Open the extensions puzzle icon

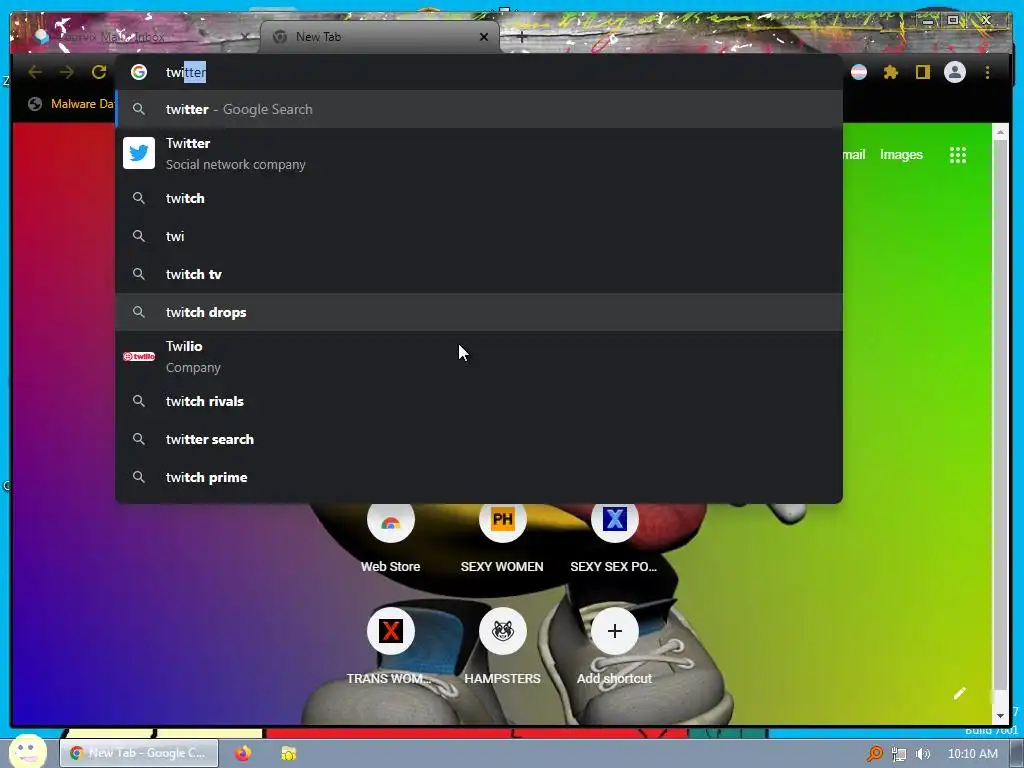pos(891,72)
